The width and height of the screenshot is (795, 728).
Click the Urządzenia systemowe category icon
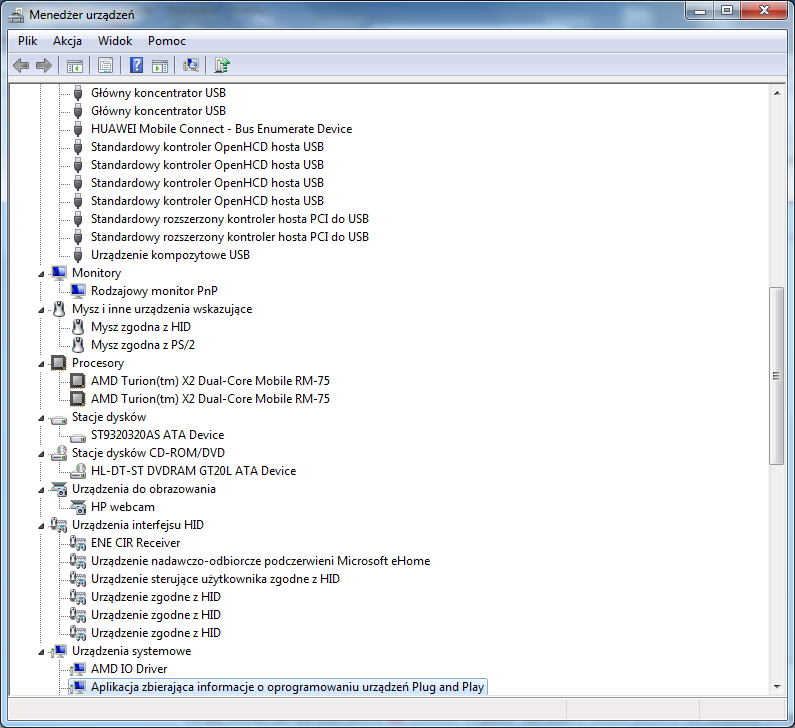click(x=59, y=651)
